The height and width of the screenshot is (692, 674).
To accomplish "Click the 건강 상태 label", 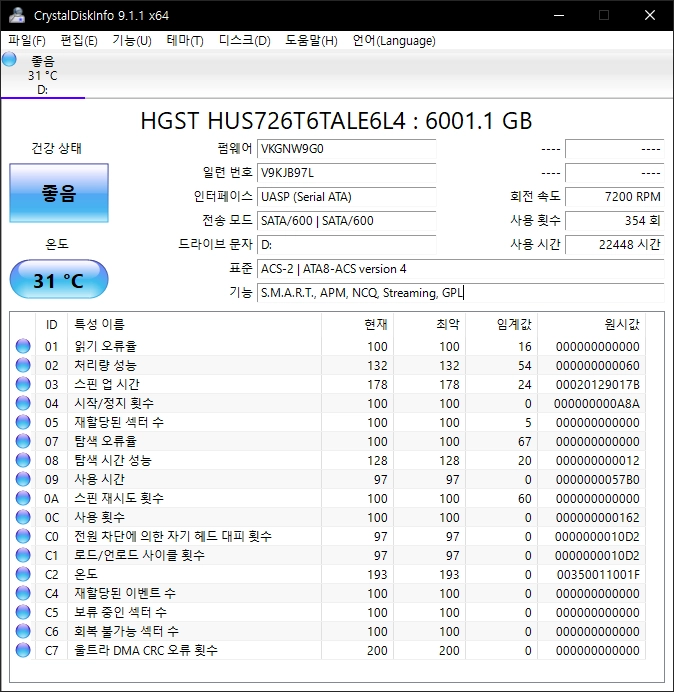I will 56,148.
